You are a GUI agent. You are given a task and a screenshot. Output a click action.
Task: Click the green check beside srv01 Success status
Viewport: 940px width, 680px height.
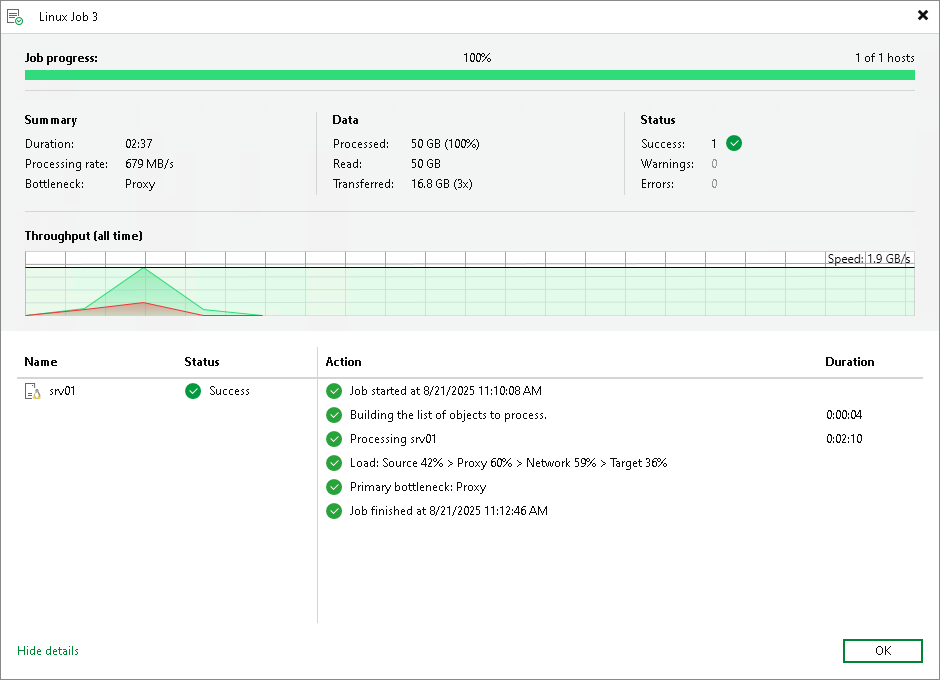click(x=193, y=391)
